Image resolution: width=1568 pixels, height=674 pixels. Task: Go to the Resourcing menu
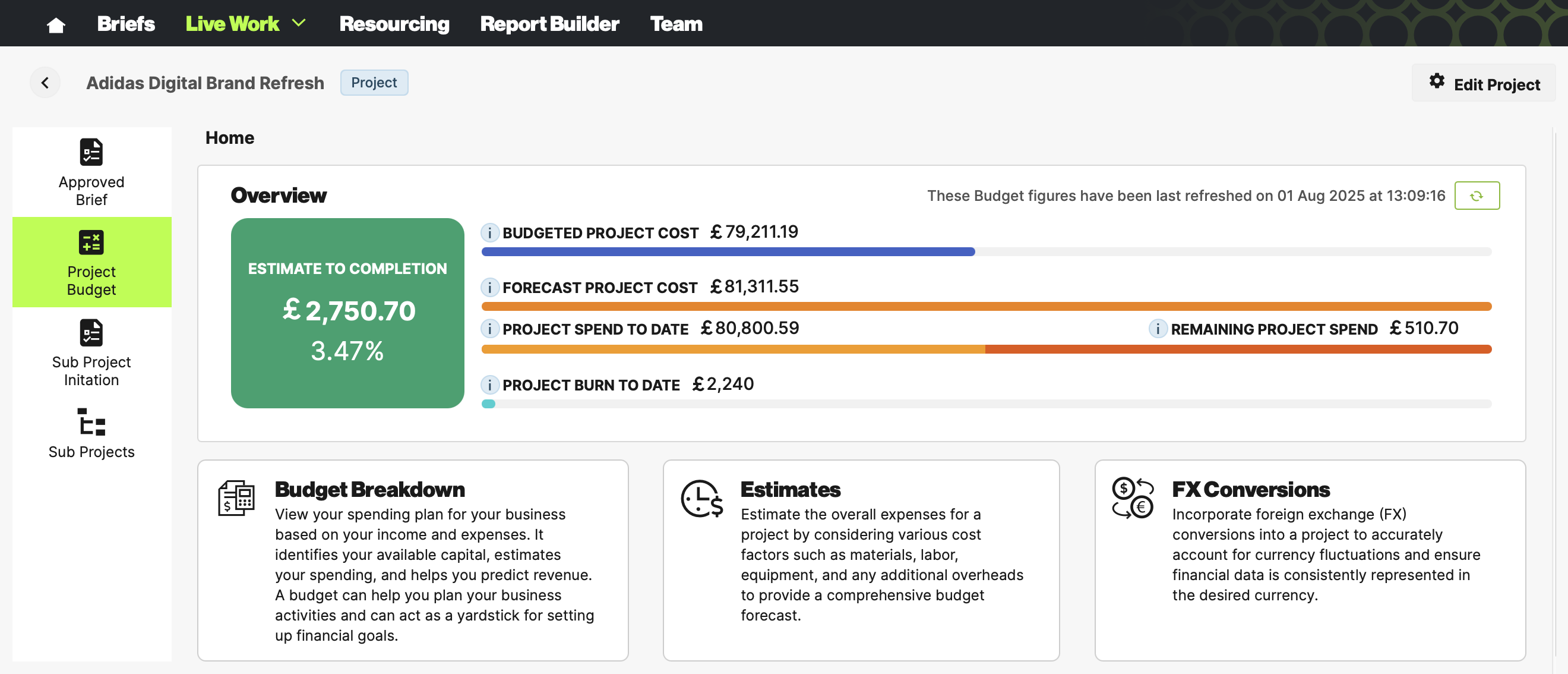point(394,24)
